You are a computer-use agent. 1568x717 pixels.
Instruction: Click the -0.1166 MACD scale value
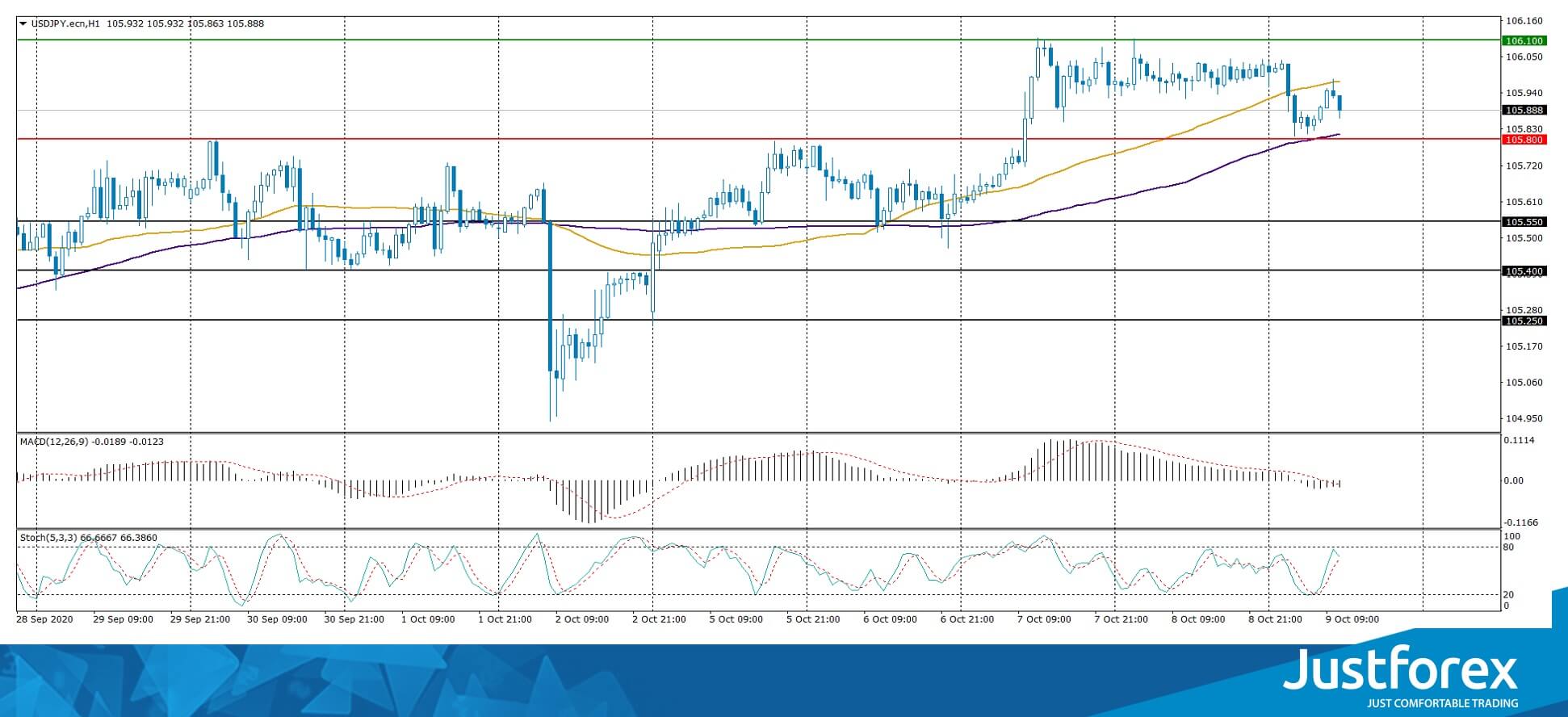tap(1521, 522)
